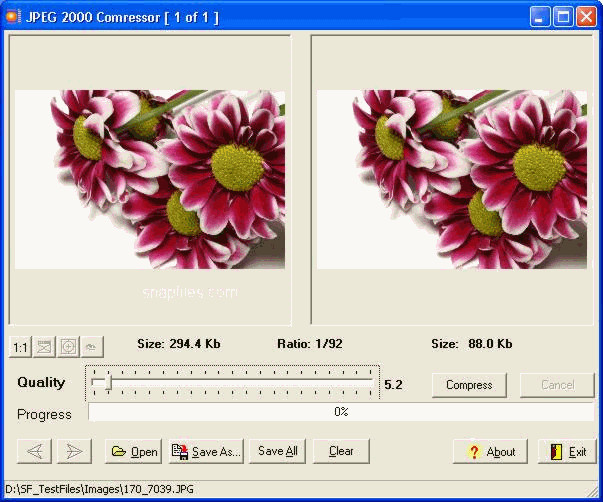The width and height of the screenshot is (603, 502).
Task: Click the quality value '5.2'
Action: (393, 385)
